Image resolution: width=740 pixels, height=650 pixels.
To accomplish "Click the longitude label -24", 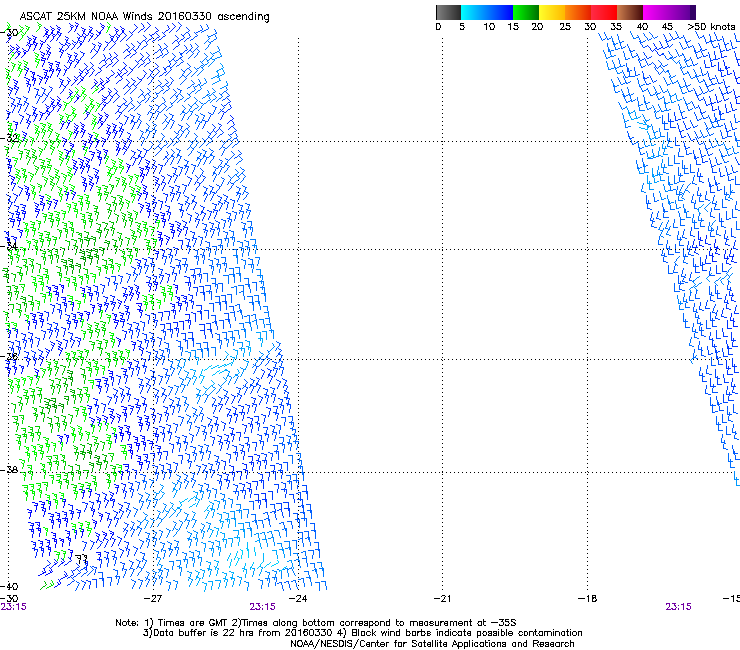I will 298,599.
